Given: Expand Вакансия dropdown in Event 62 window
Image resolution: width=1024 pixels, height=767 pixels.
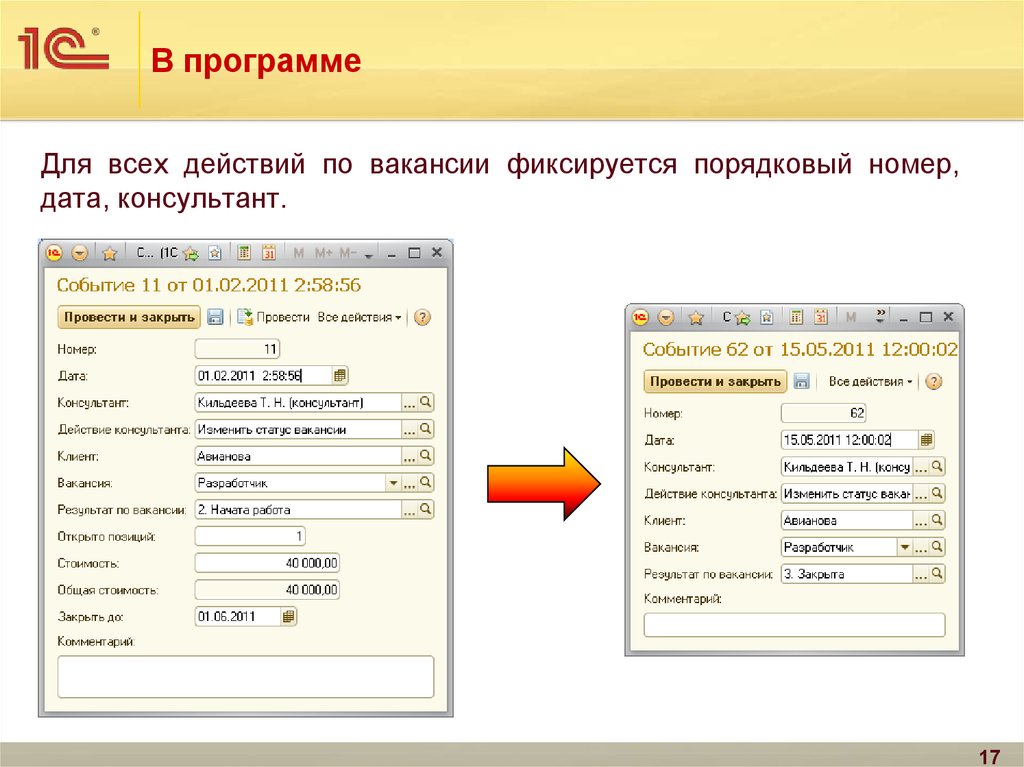Looking at the screenshot, I should pyautogui.click(x=904, y=547).
